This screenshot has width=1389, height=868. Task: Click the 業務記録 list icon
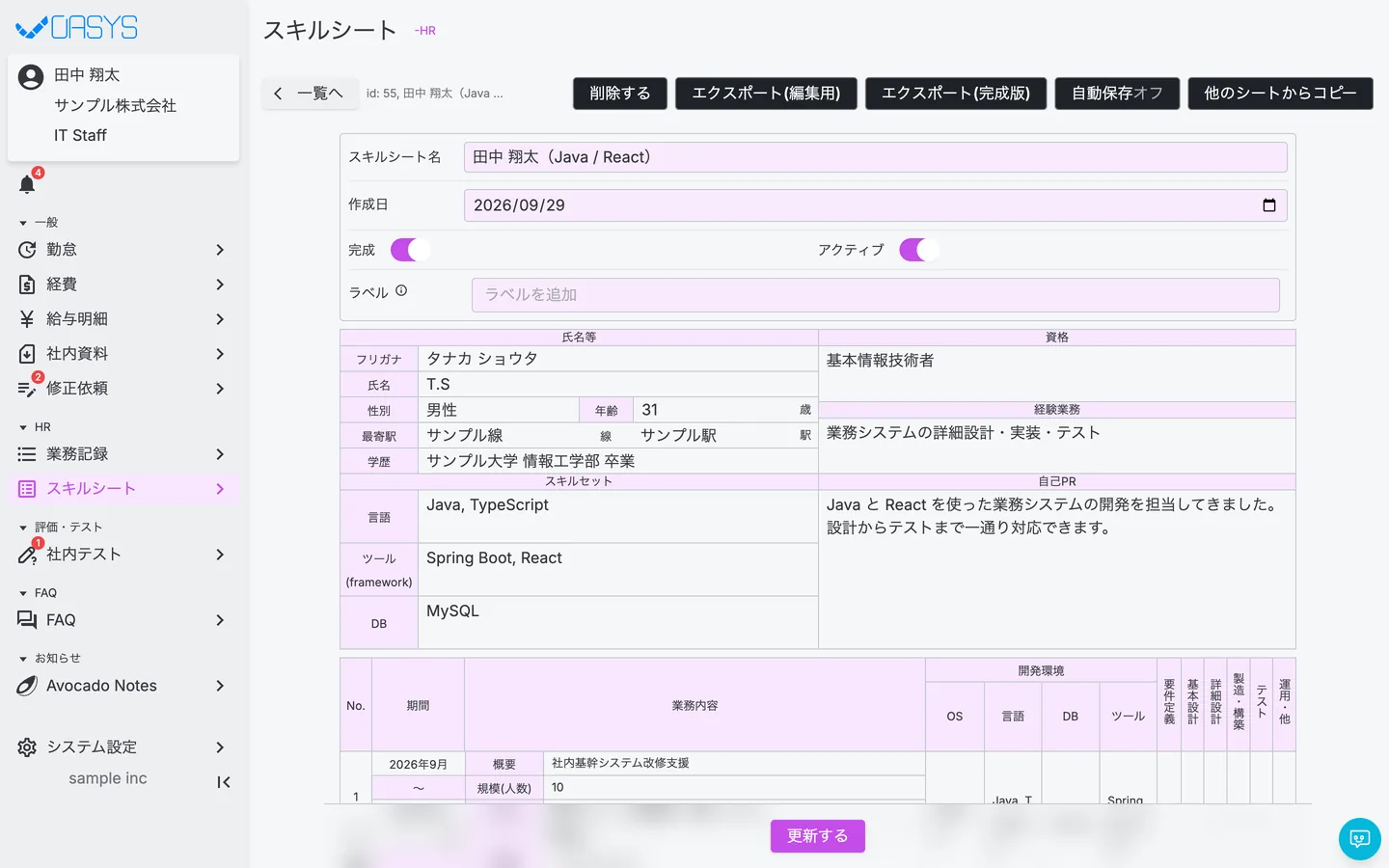tap(27, 454)
